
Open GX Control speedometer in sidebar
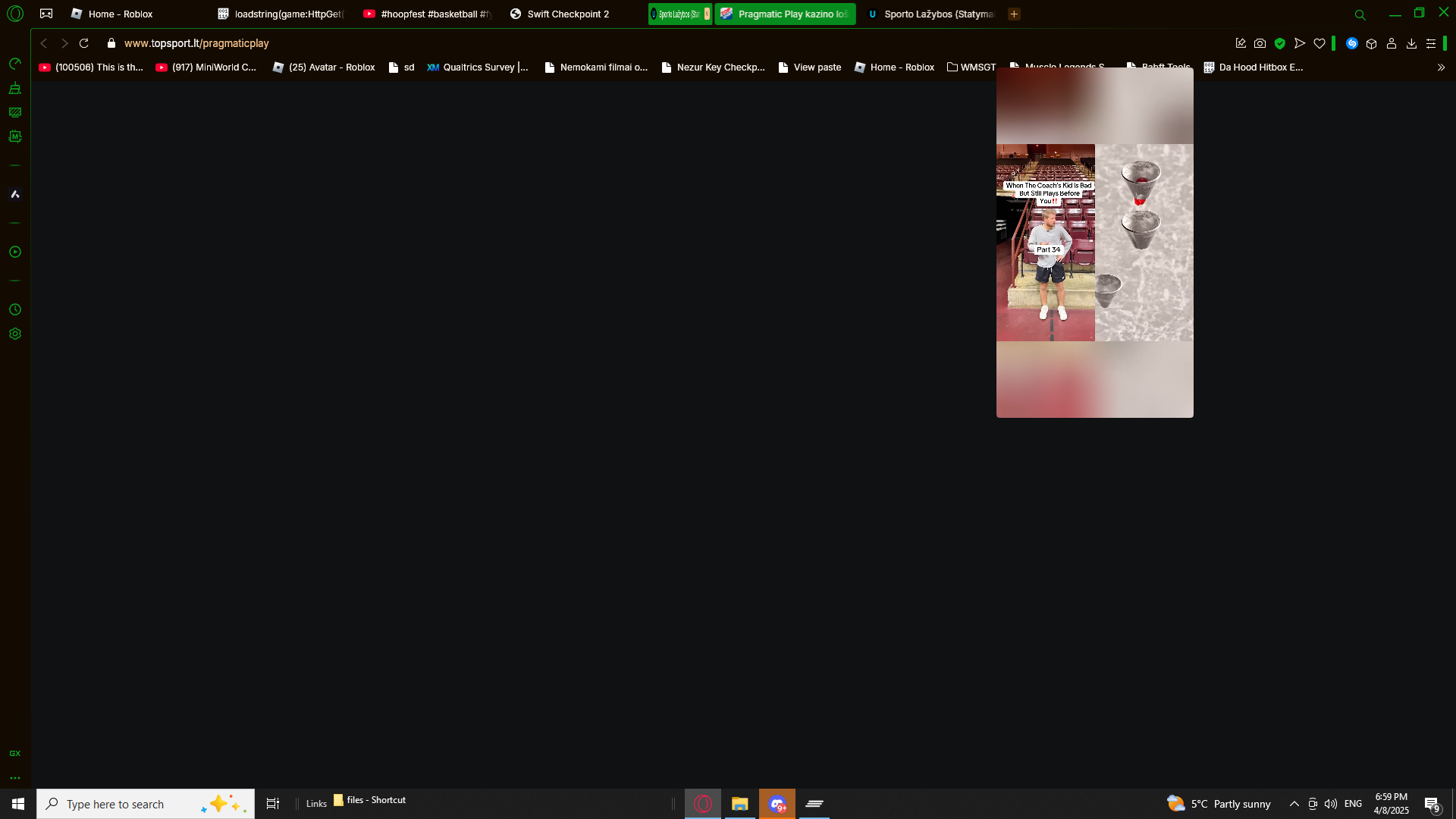tap(14, 64)
